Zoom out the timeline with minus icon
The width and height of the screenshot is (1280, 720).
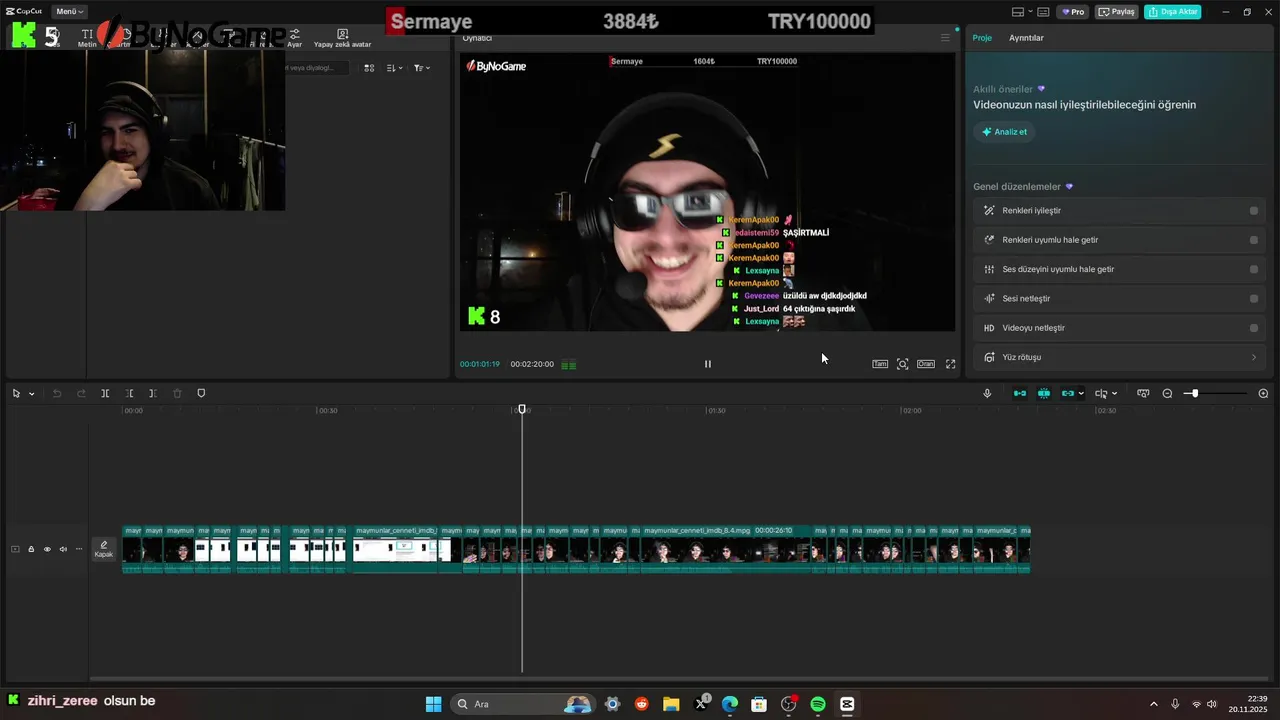[x=1167, y=393]
